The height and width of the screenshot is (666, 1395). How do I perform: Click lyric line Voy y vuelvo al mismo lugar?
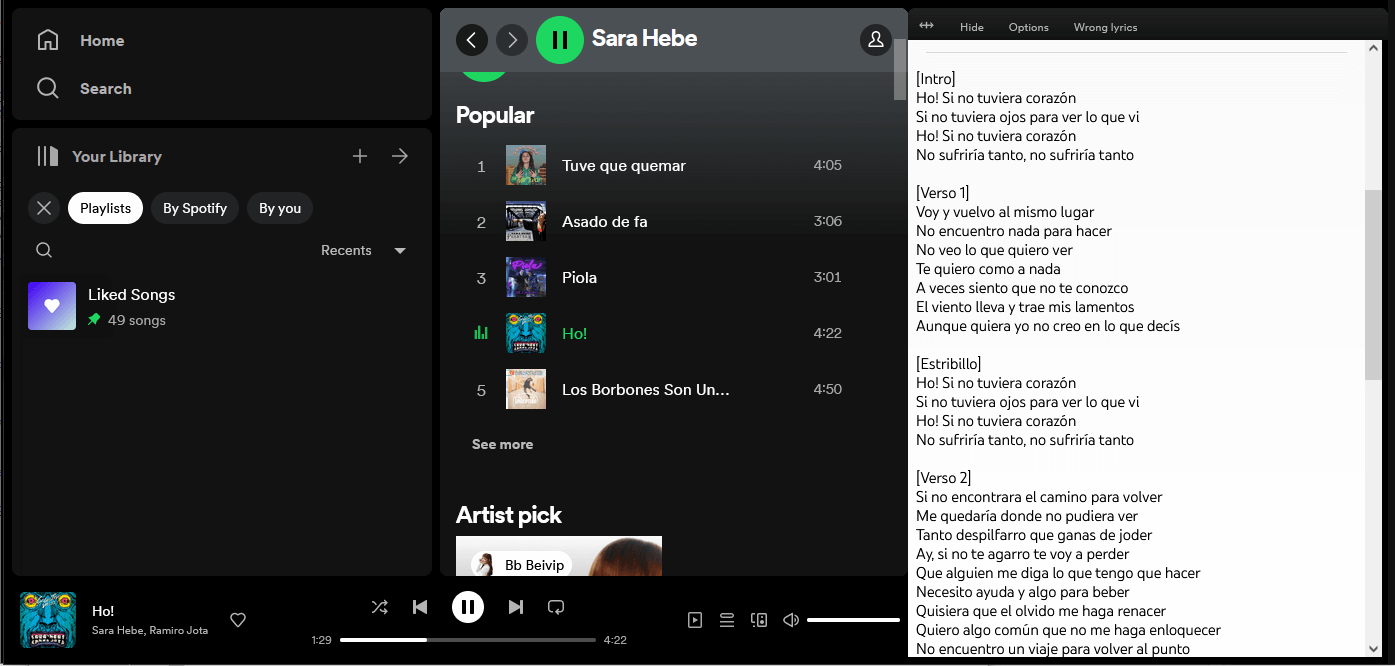click(x=1005, y=212)
